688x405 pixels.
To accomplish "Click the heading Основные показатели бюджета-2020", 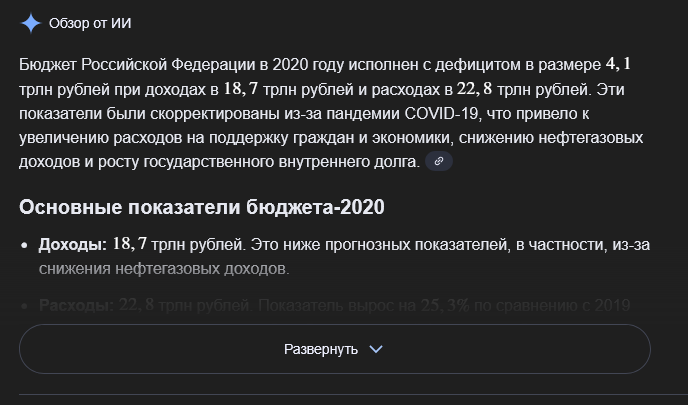I will [x=201, y=207].
